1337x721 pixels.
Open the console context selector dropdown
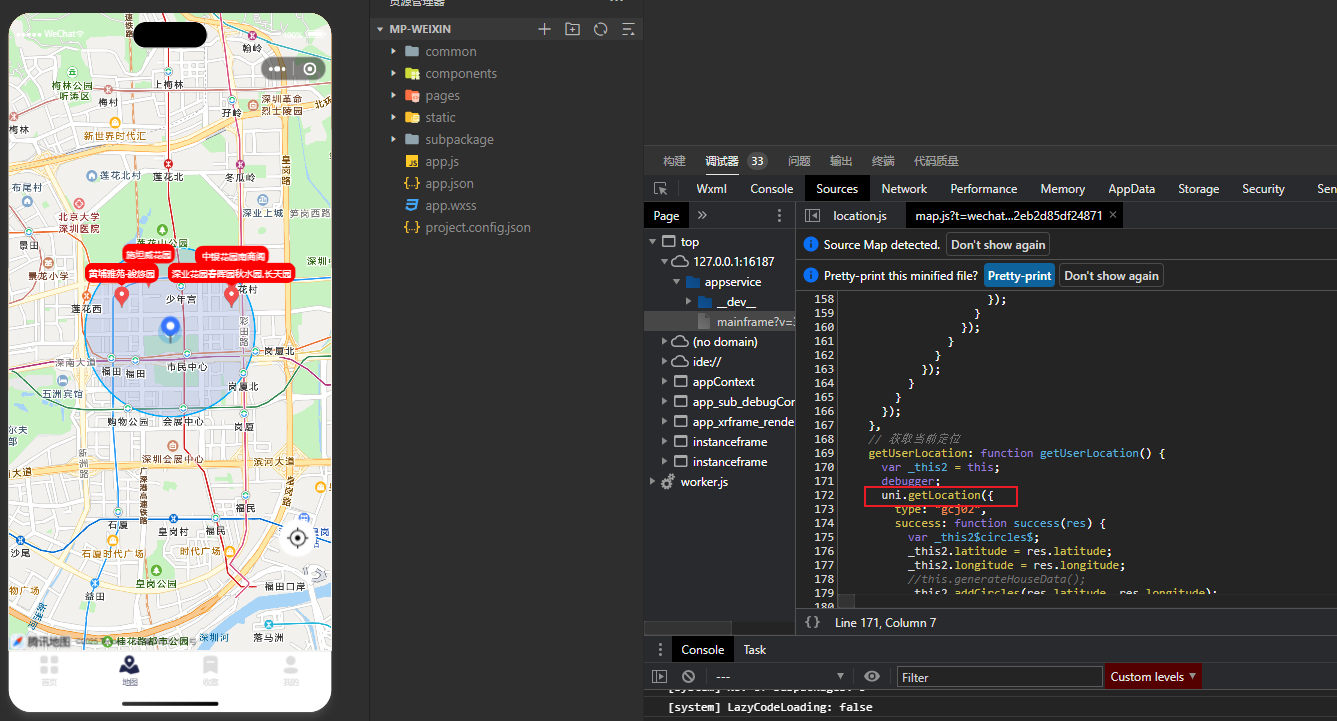coord(778,677)
